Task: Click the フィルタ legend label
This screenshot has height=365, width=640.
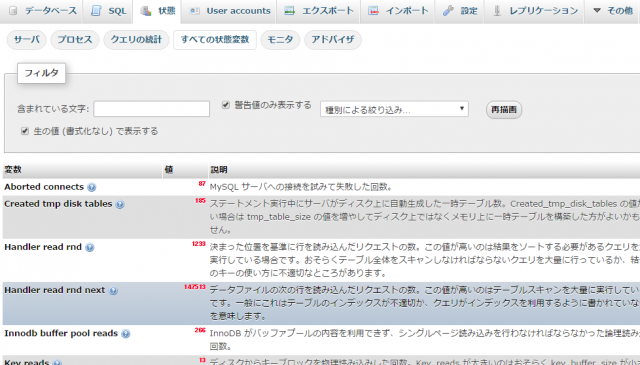Action: [x=41, y=73]
